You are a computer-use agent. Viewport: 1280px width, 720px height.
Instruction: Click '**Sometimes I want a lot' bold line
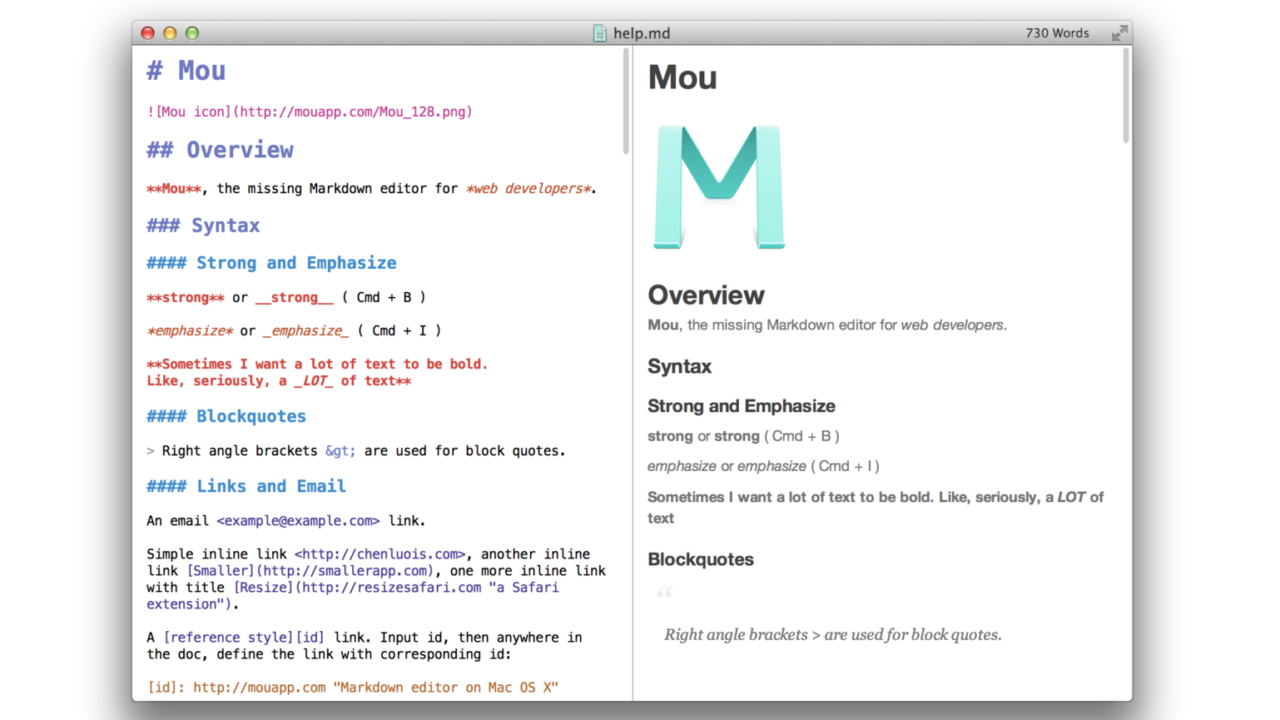[x=317, y=364]
